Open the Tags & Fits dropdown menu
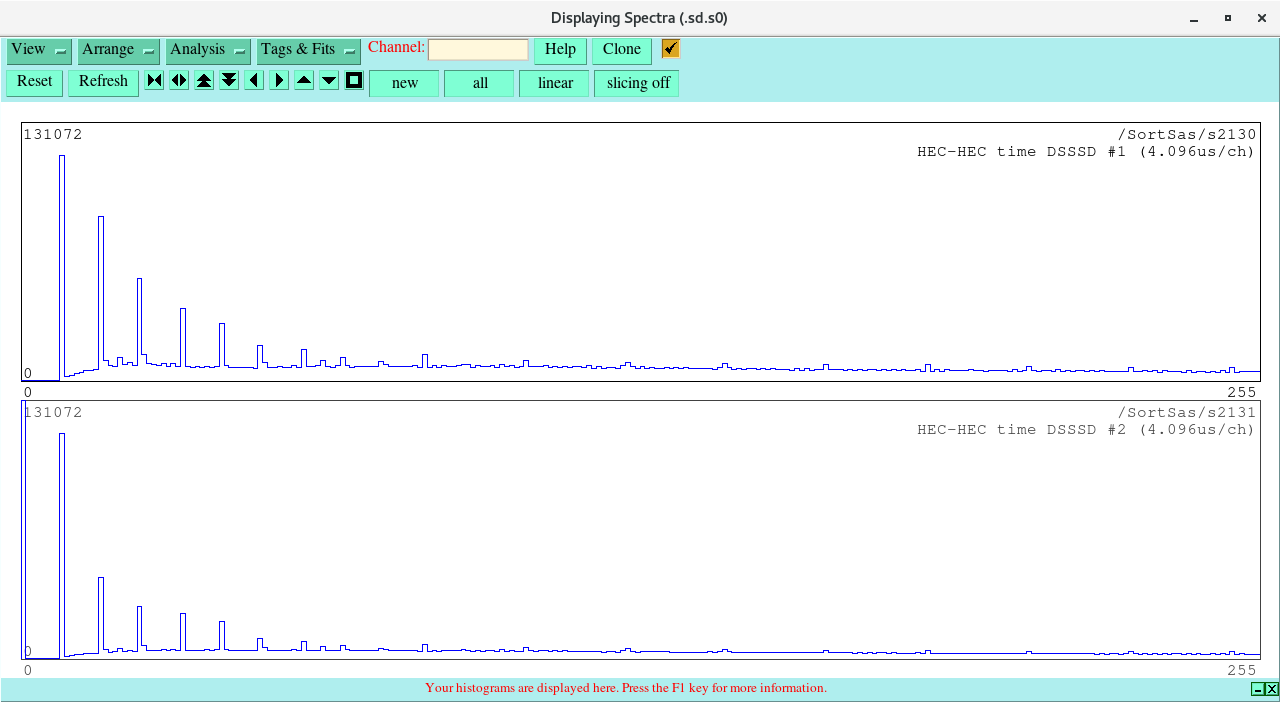1280x702 pixels. click(x=309, y=50)
